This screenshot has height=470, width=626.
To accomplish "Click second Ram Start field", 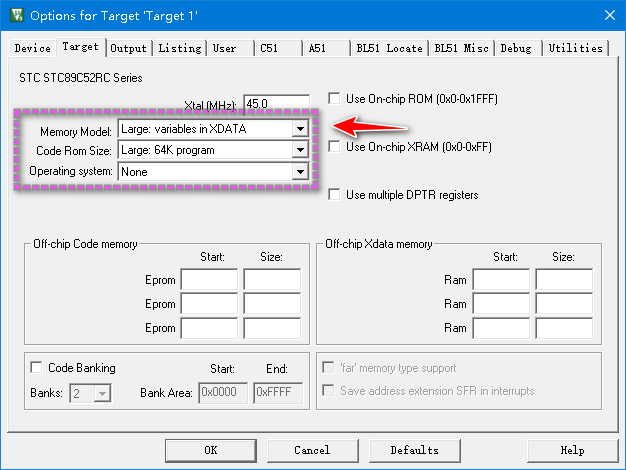I will tap(501, 303).
